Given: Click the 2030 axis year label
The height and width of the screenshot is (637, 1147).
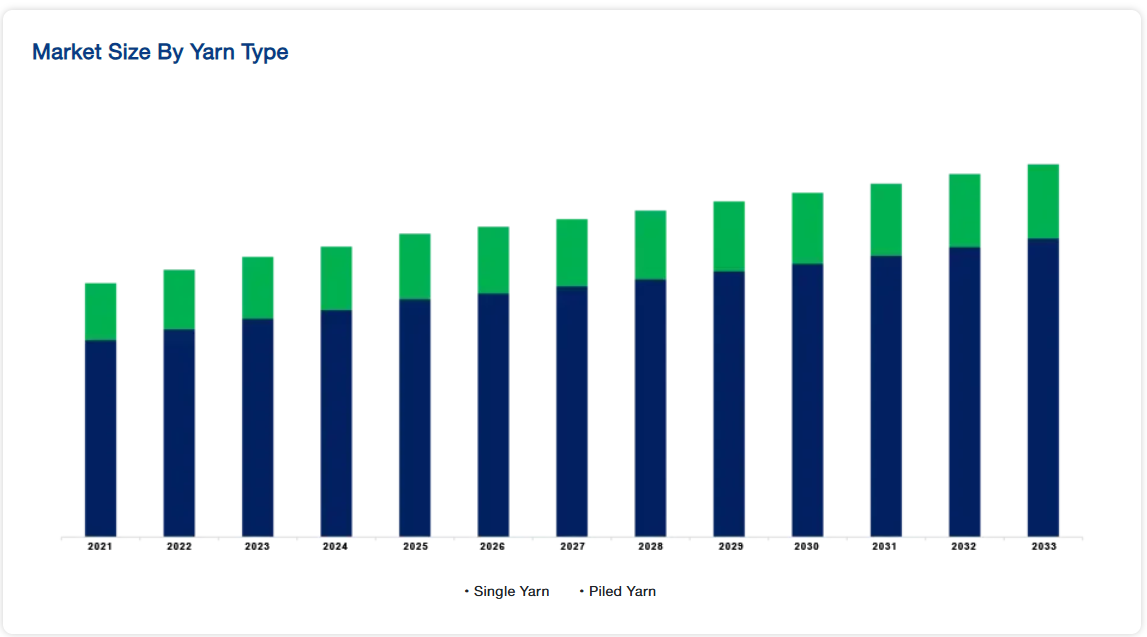Looking at the screenshot, I should (807, 546).
